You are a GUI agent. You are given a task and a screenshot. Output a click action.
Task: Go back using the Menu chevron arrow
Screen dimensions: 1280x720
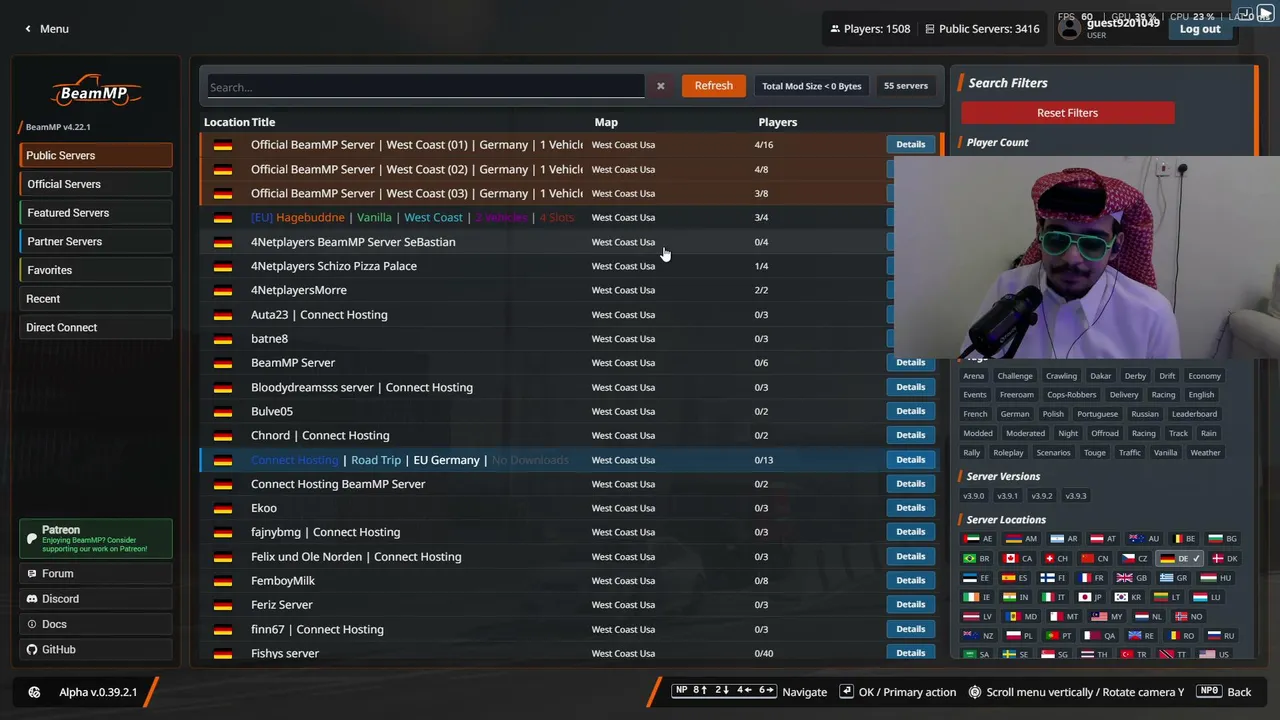28,29
